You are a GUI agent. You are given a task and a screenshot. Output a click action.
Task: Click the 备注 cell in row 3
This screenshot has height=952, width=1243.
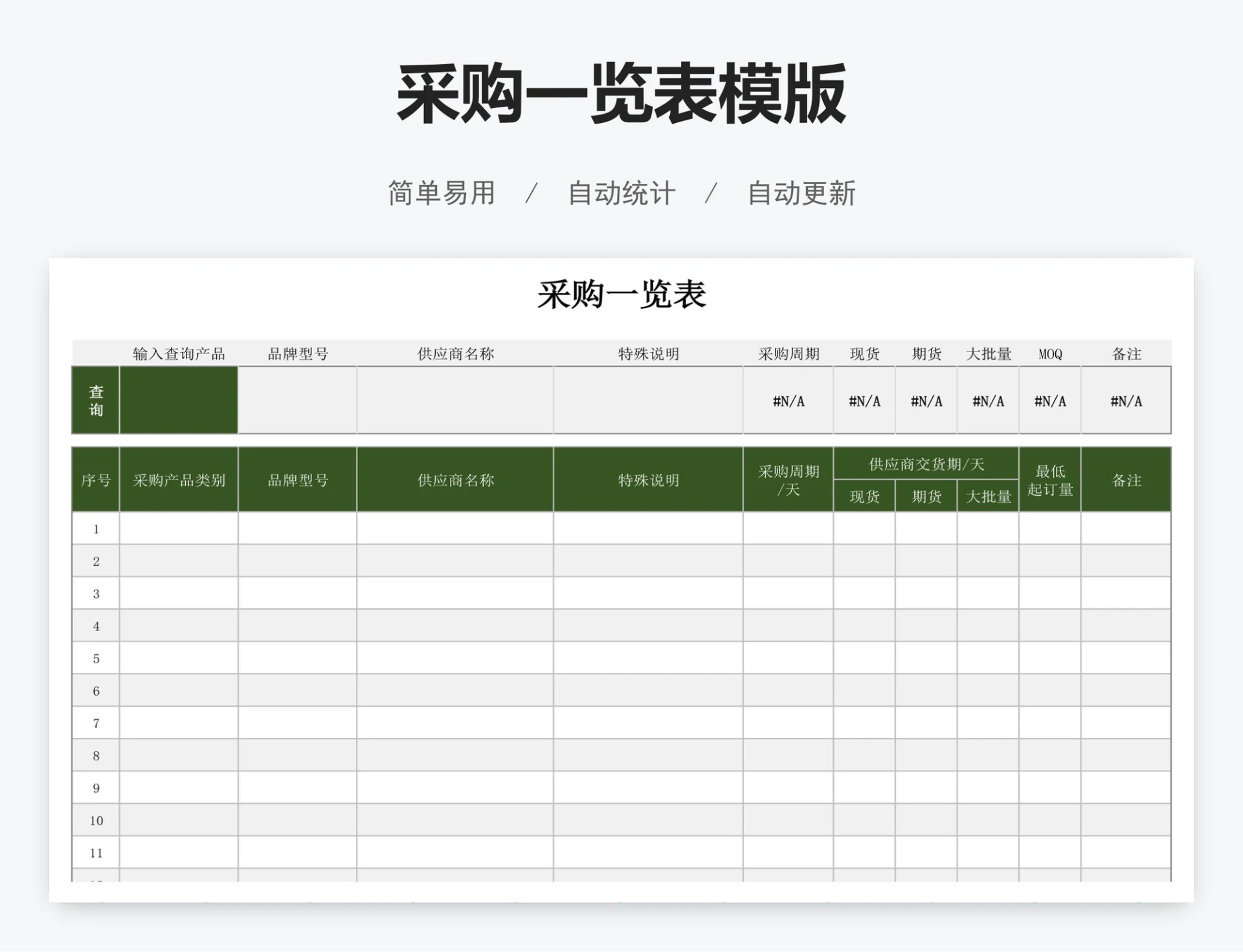(x=1126, y=593)
